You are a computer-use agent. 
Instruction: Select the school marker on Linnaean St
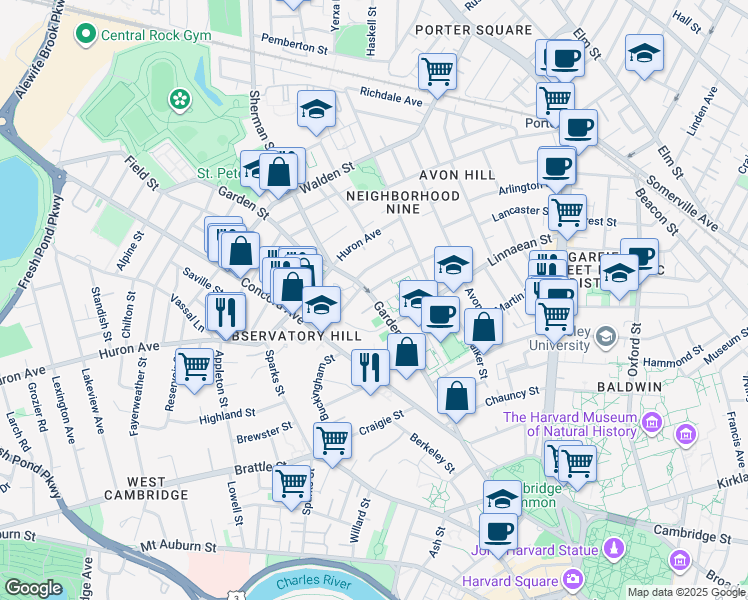(453, 266)
